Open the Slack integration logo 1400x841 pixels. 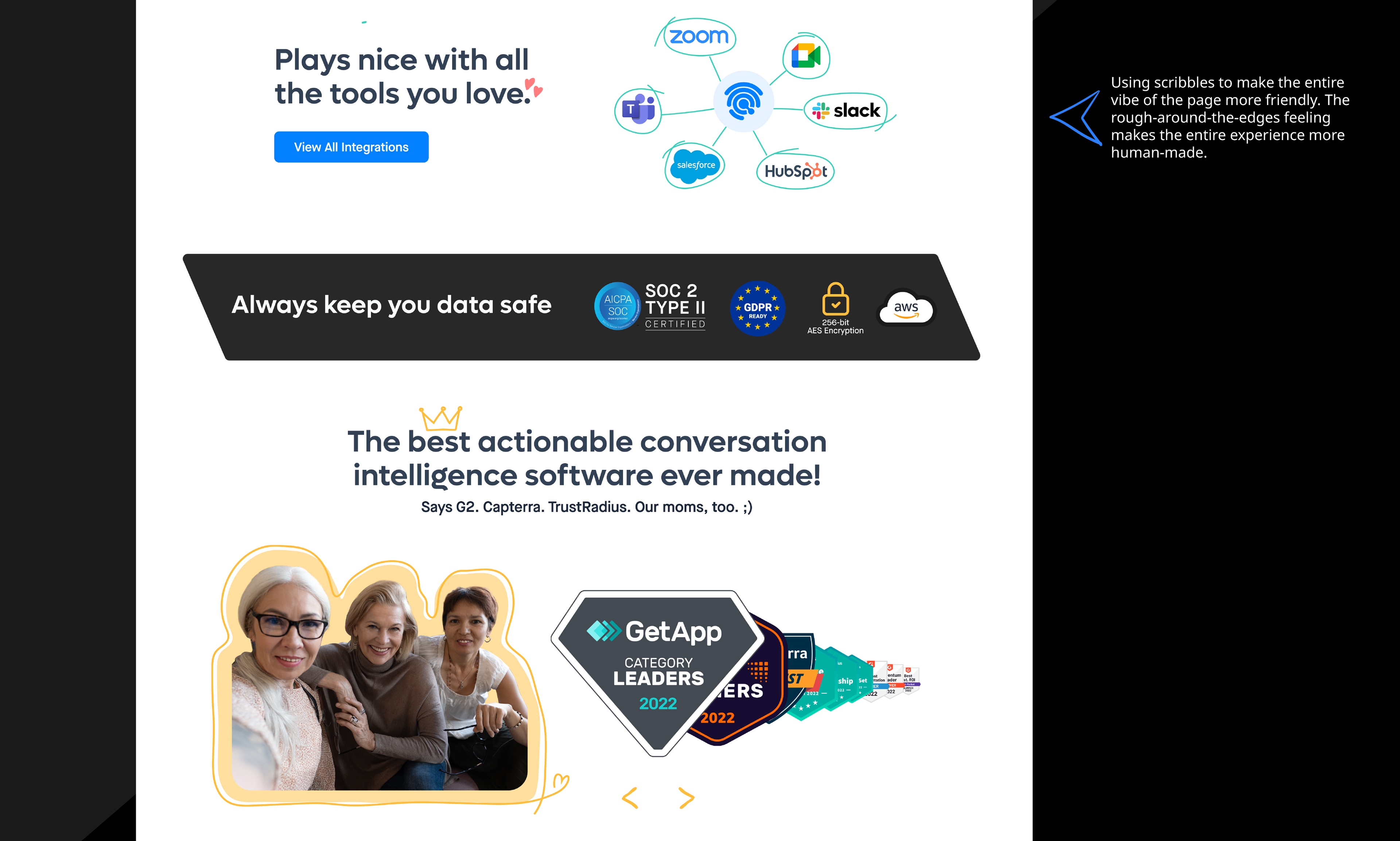point(846,110)
